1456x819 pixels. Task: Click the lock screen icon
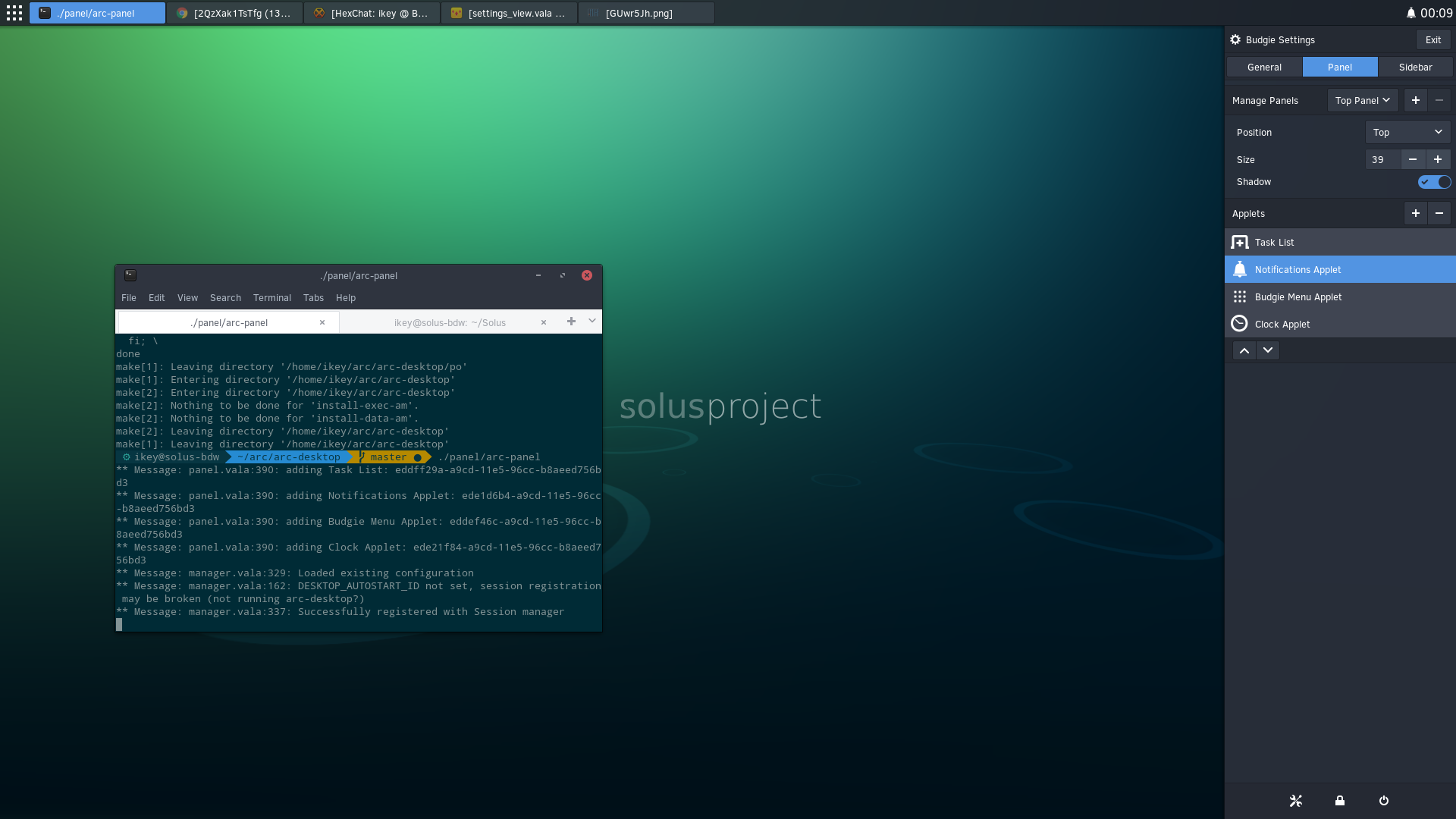[x=1340, y=801]
